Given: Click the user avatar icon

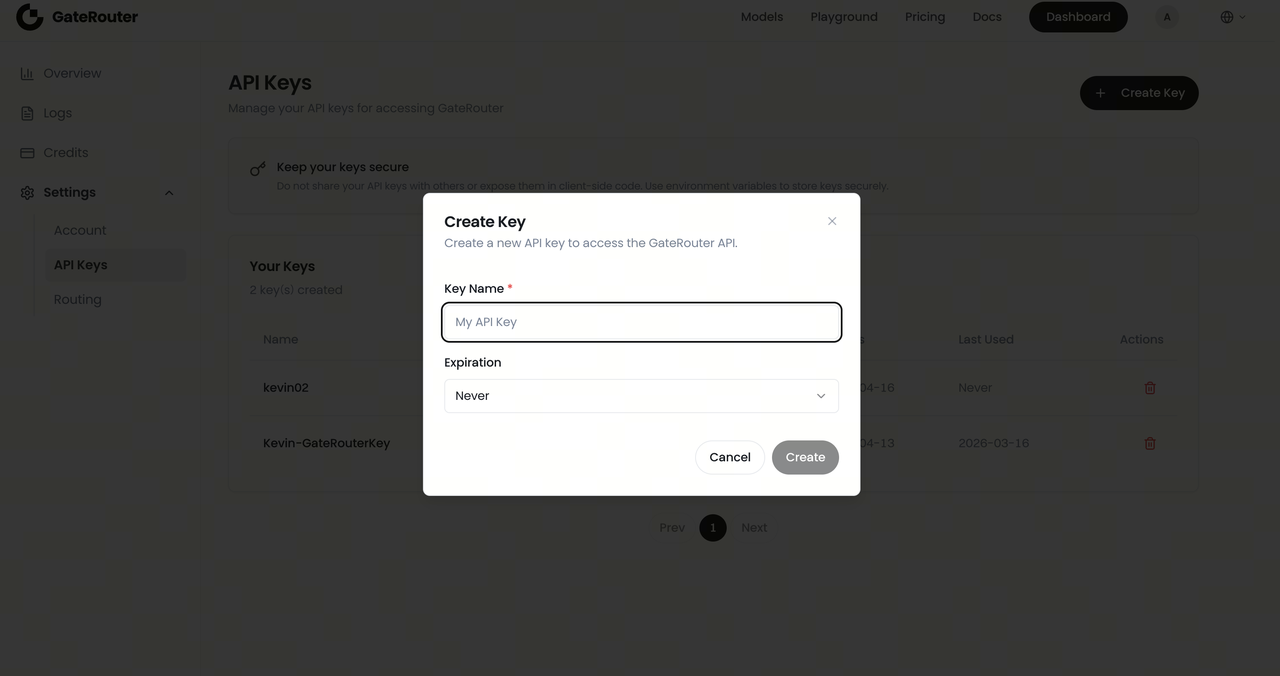Looking at the screenshot, I should (x=1166, y=17).
